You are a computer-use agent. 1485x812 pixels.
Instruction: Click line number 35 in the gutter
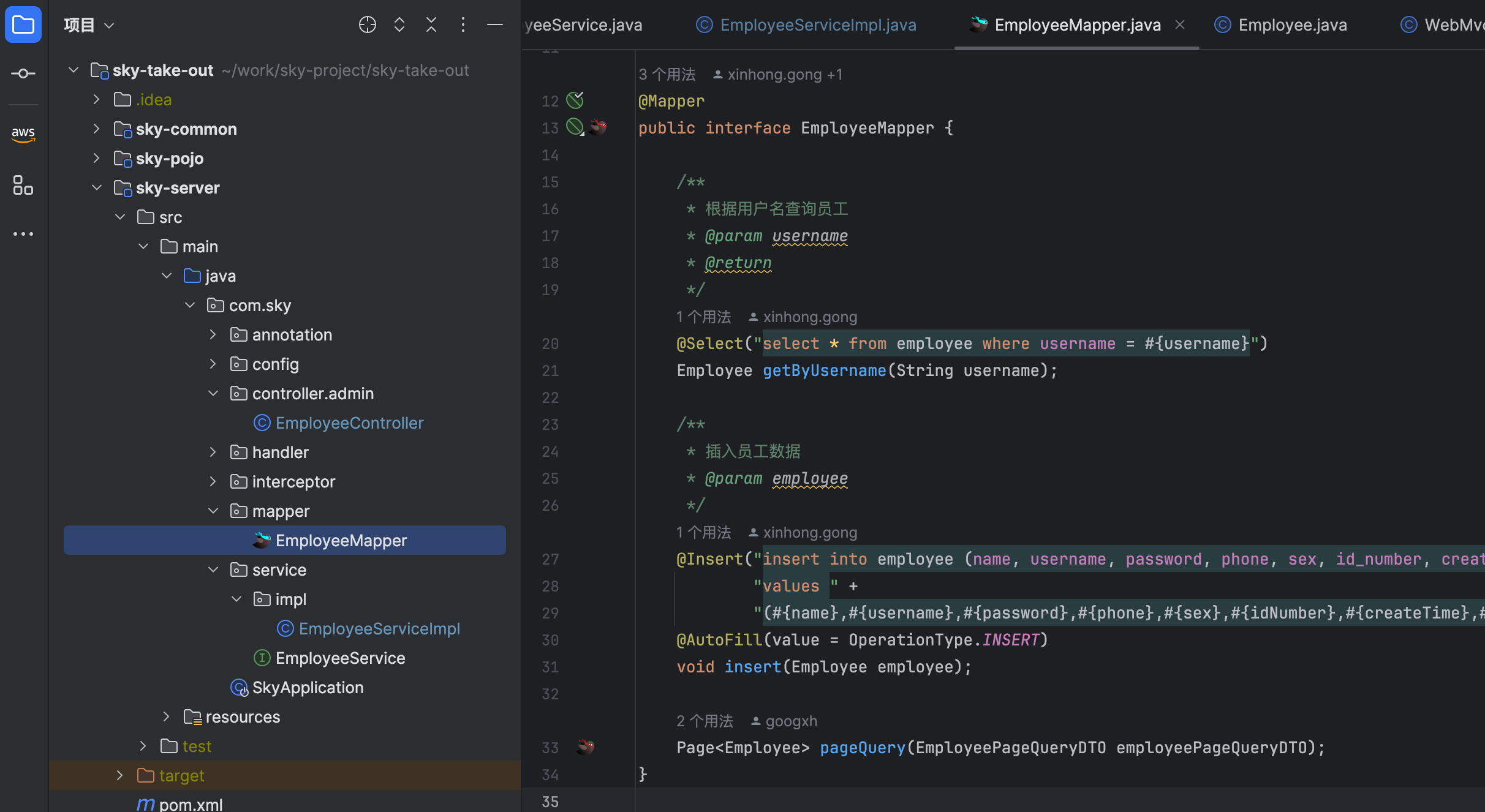(550, 802)
